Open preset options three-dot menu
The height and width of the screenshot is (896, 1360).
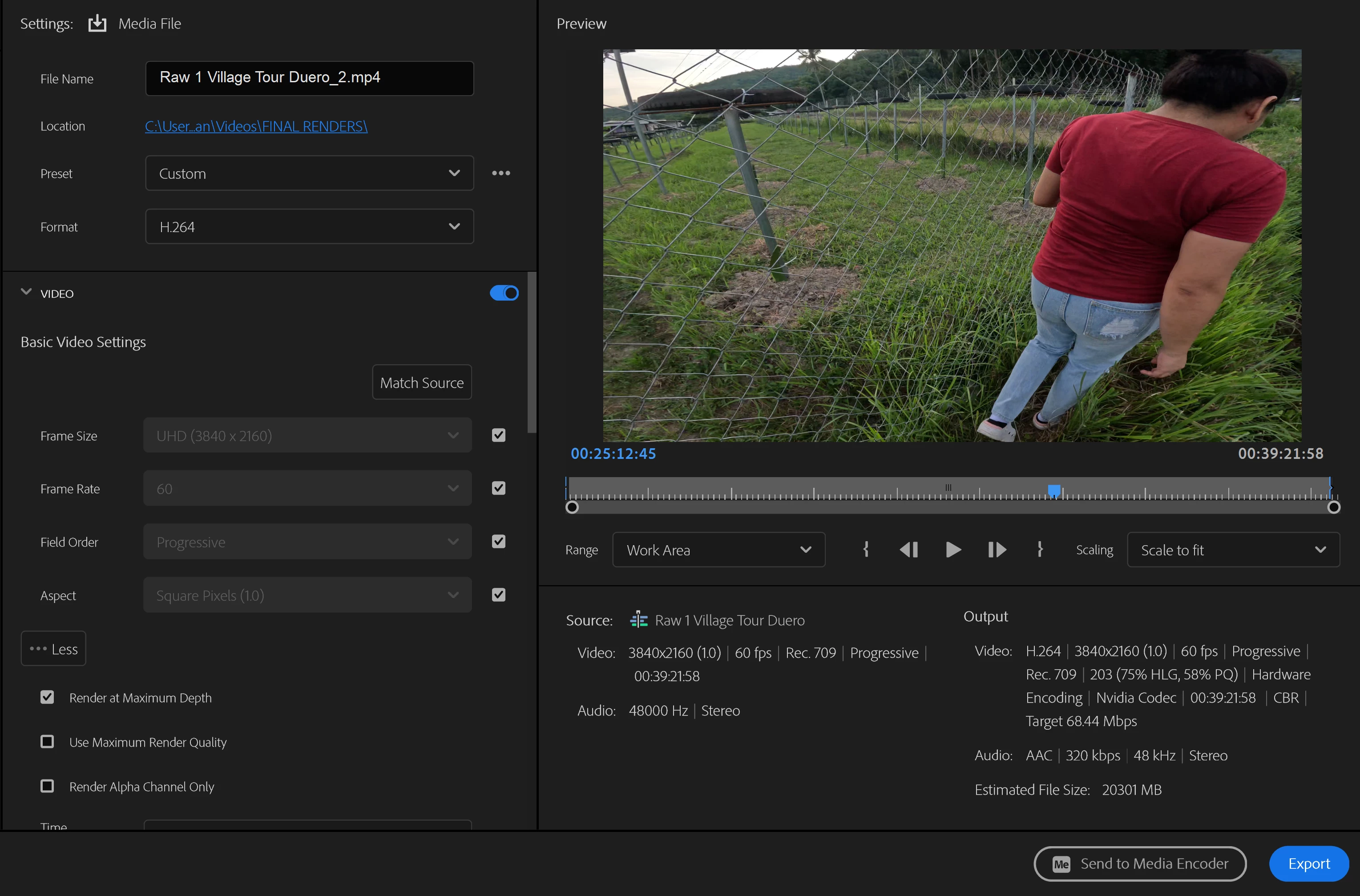(501, 173)
